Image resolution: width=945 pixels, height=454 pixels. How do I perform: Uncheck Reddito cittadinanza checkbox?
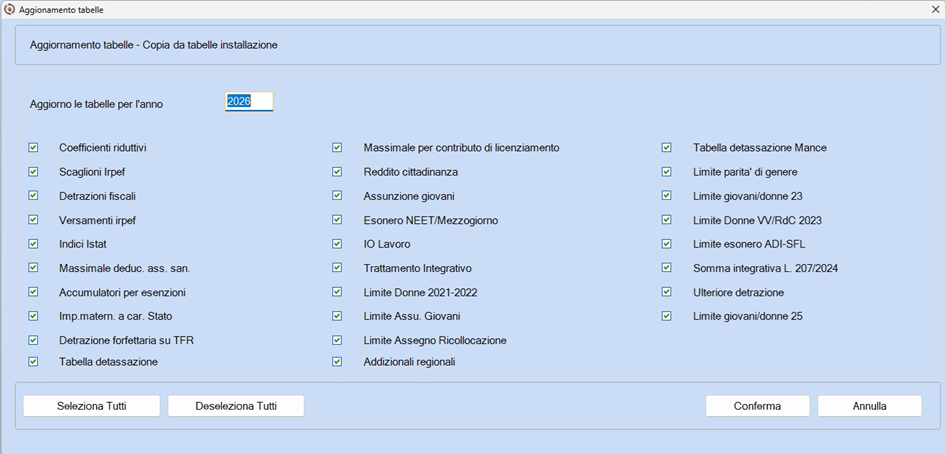(337, 171)
